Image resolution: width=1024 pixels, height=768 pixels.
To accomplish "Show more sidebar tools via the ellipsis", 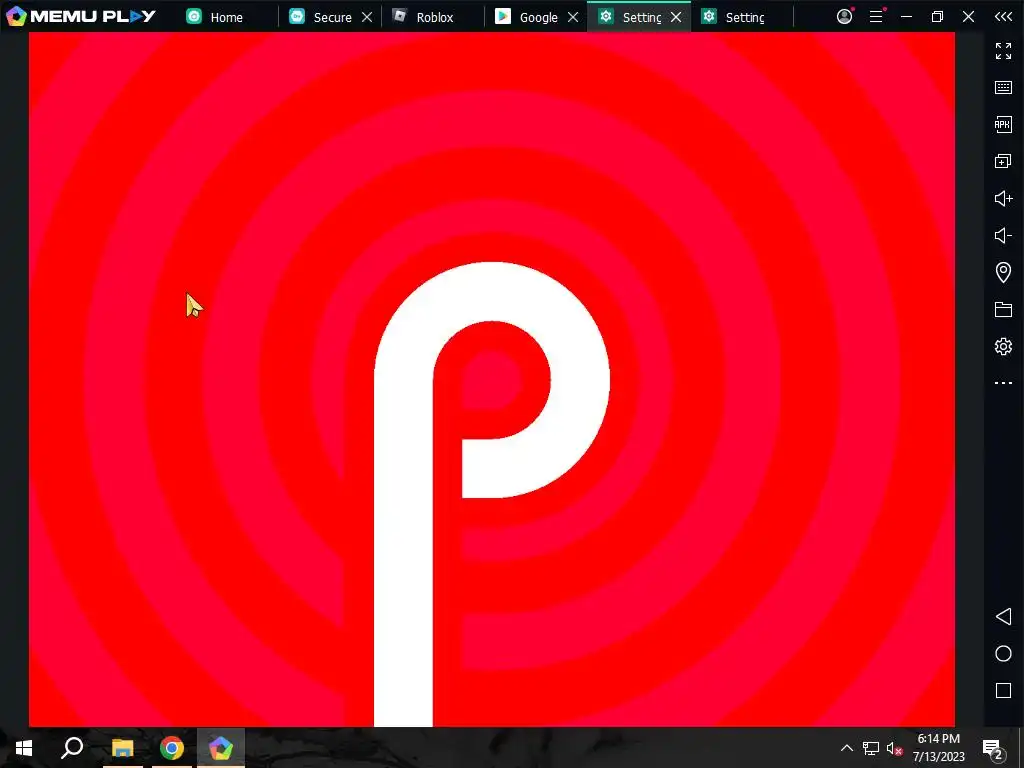I will coord(1003,383).
